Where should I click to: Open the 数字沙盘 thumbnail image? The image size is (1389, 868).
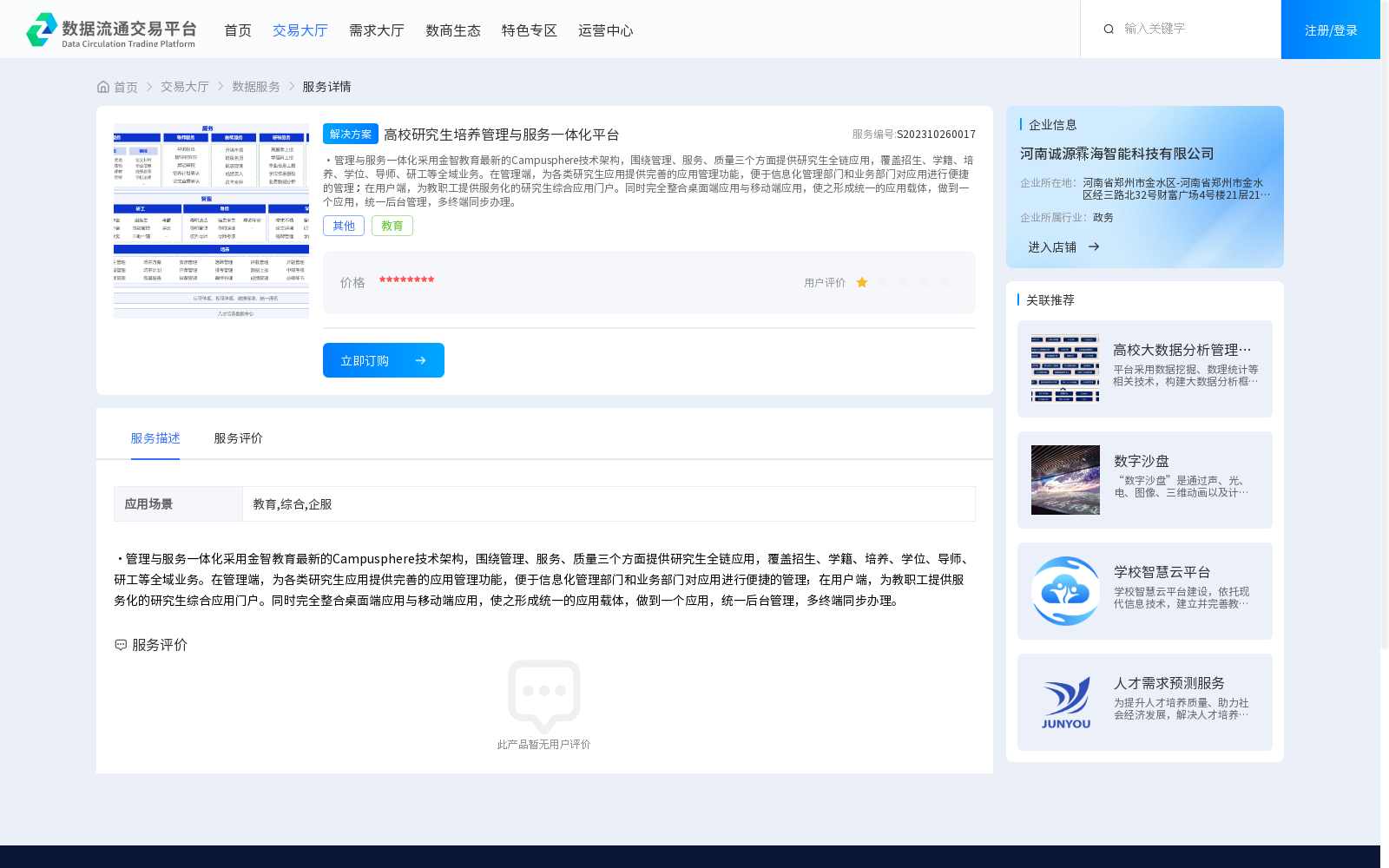point(1065,480)
